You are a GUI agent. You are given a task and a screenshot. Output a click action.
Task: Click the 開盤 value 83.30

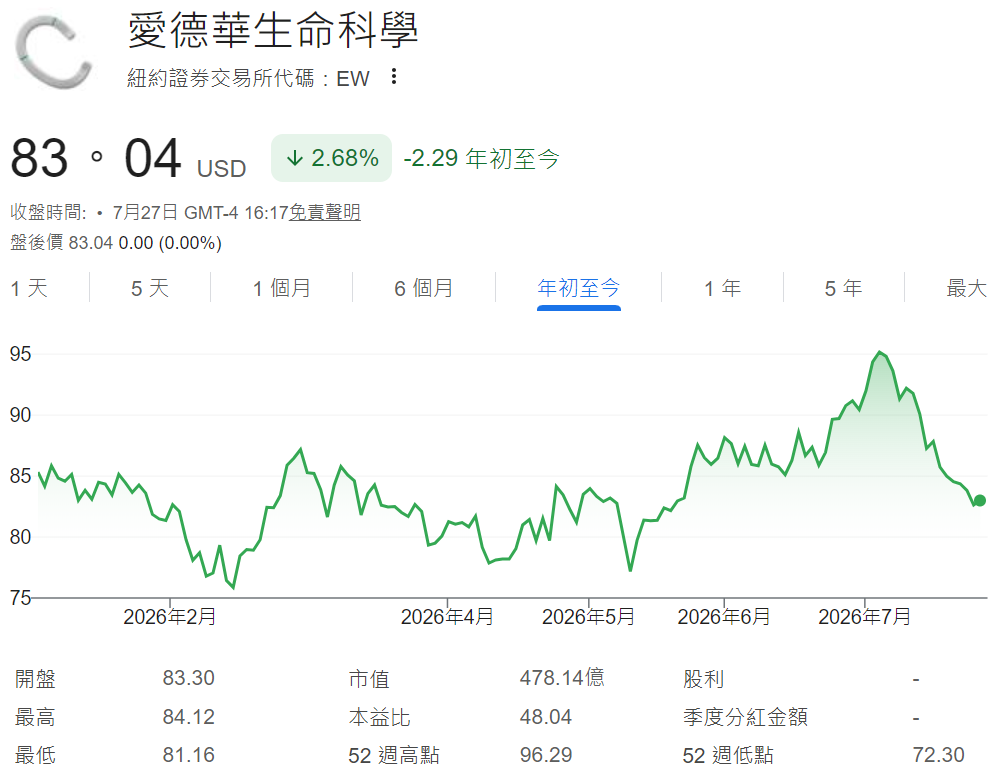pyautogui.click(x=188, y=678)
